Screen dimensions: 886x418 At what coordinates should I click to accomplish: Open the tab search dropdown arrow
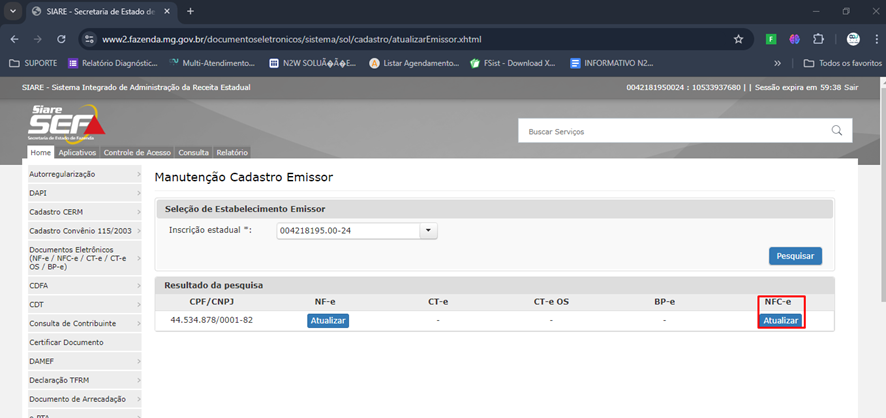click(12, 11)
